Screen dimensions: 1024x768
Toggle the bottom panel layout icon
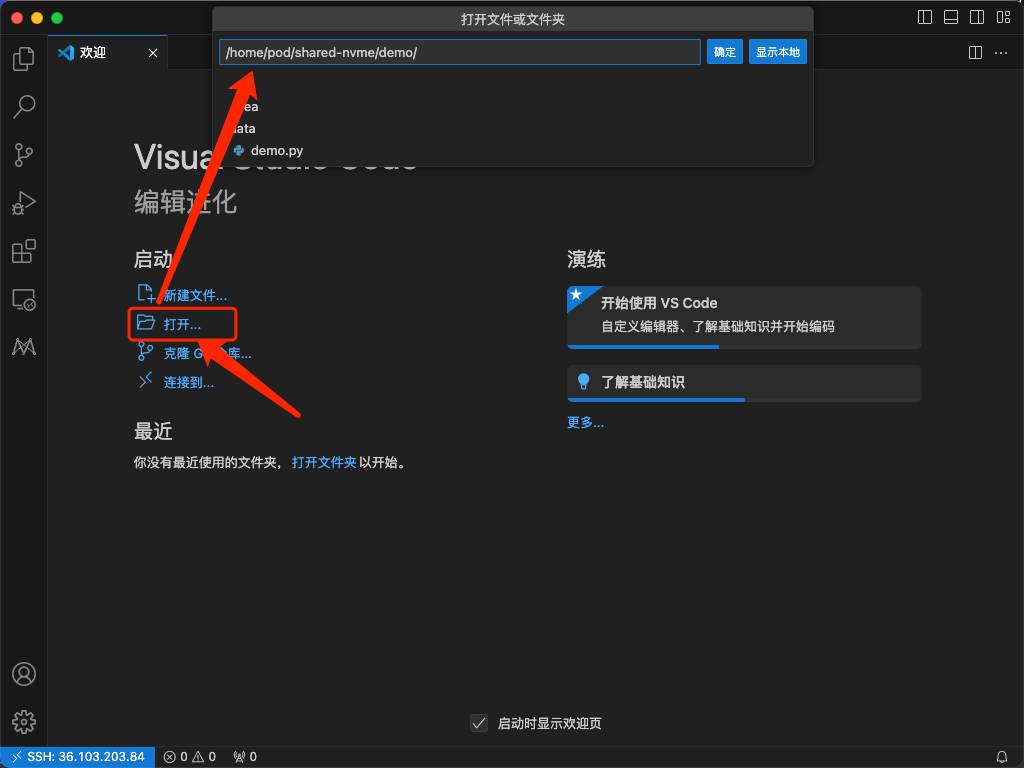point(951,18)
